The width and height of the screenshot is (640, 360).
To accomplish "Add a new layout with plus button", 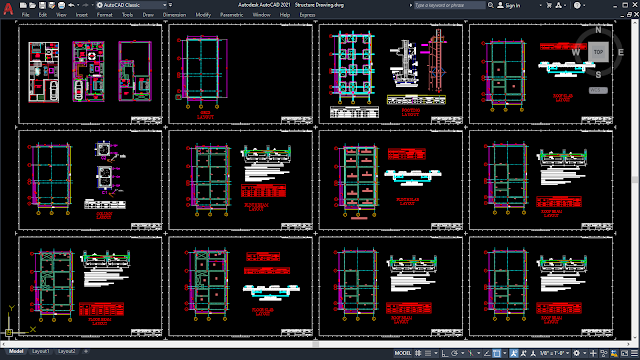I will (86, 351).
